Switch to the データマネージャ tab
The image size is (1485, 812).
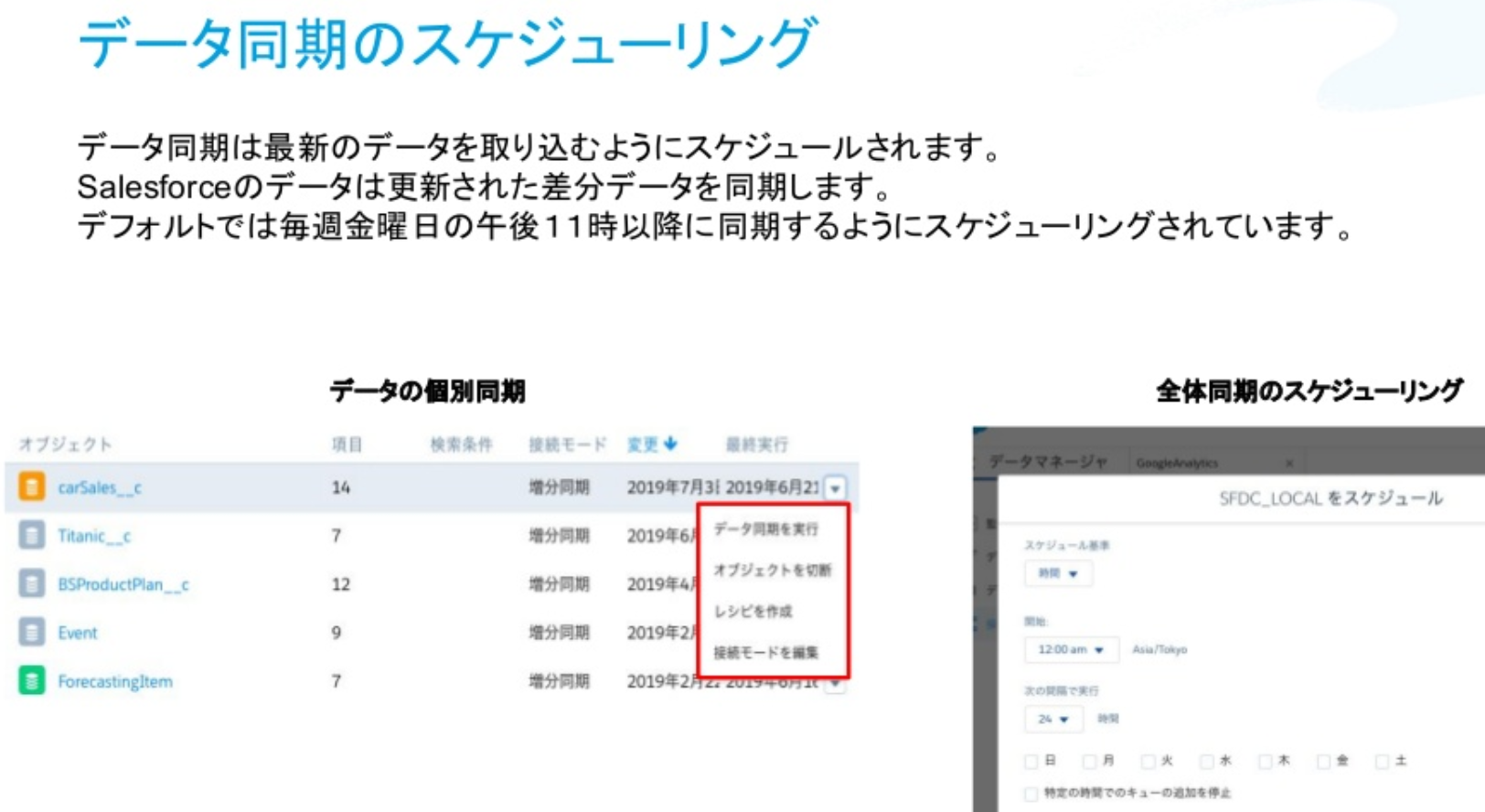(x=1048, y=462)
